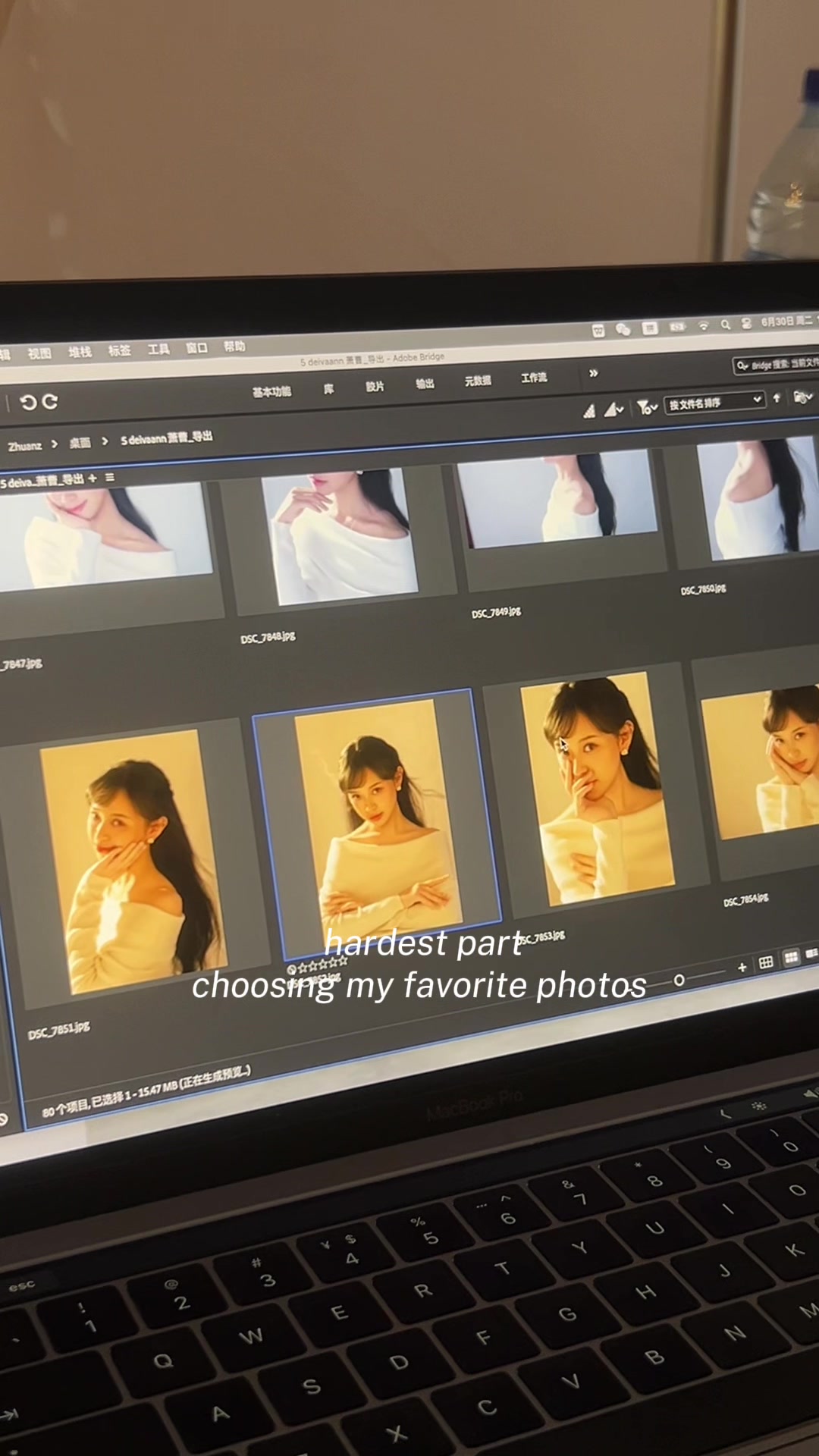The height and width of the screenshot is (1456, 819).
Task: Switch to thumbnails view icon
Action: point(791,957)
